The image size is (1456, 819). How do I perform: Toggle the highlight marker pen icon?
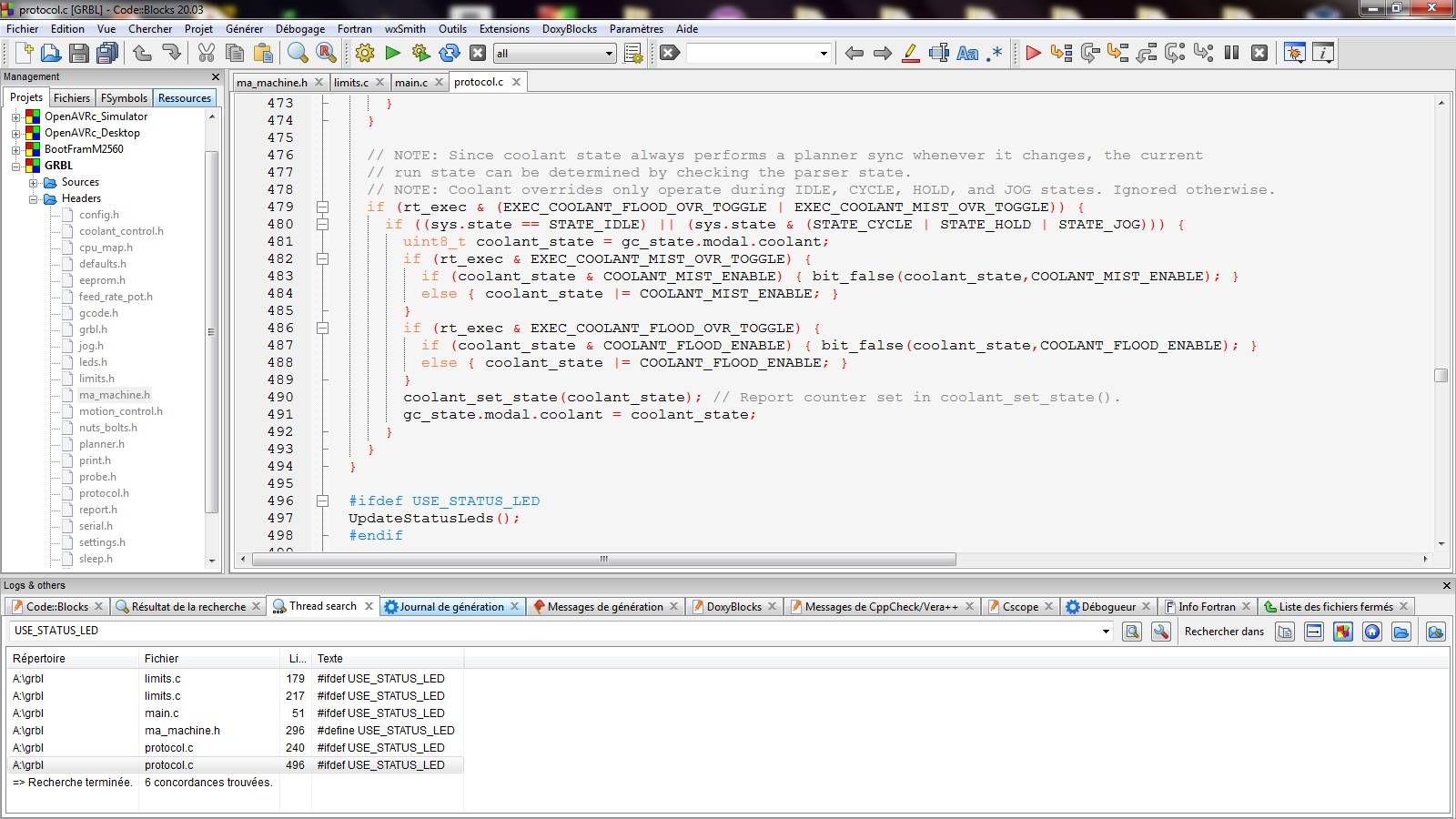click(910, 53)
